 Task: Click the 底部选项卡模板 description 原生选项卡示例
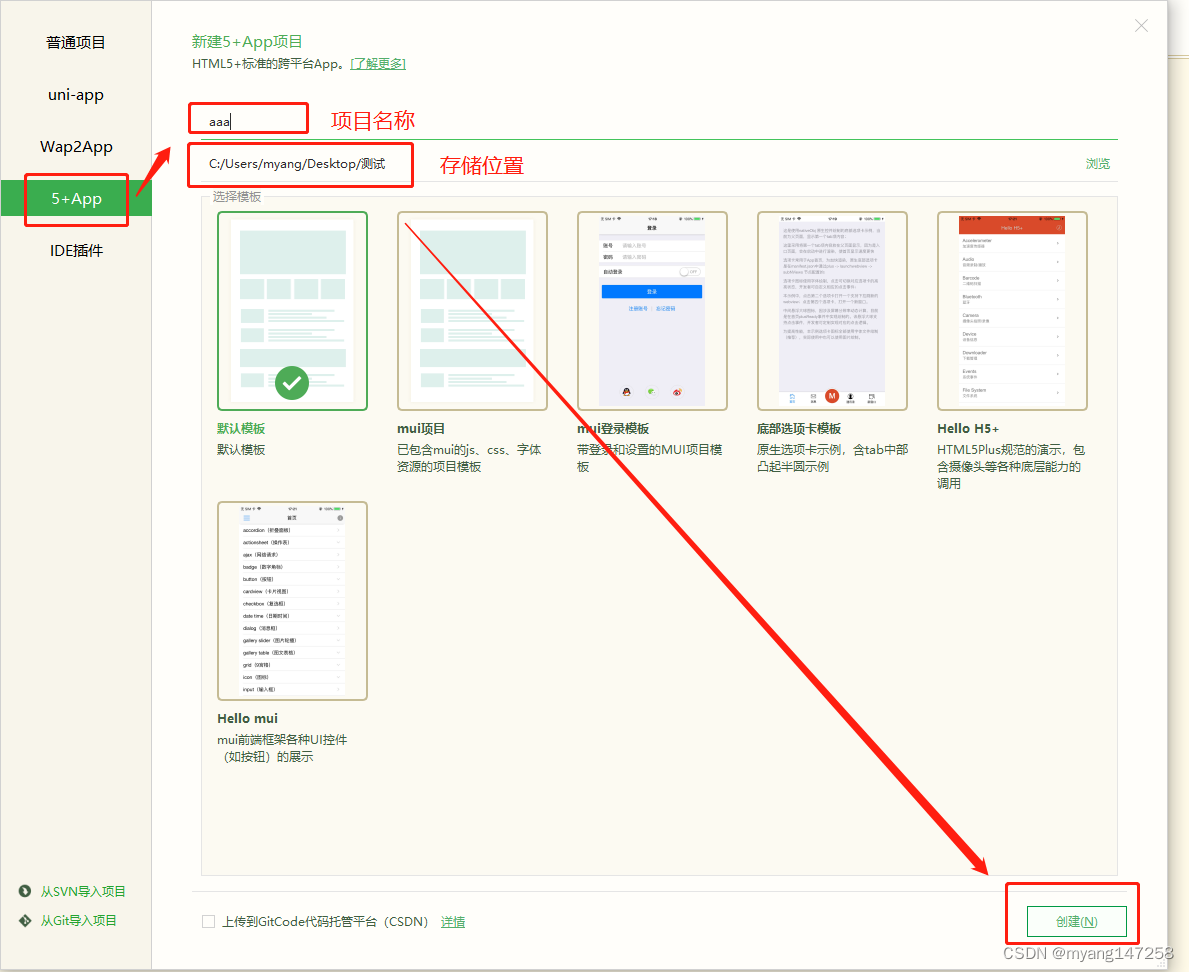pyautogui.click(x=832, y=458)
